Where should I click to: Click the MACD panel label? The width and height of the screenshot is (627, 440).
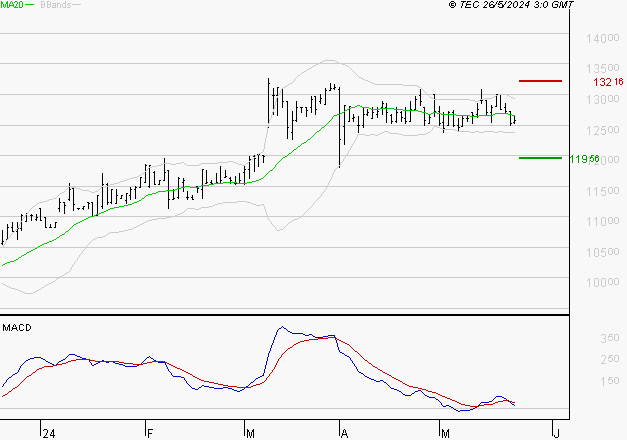pyautogui.click(x=17, y=328)
